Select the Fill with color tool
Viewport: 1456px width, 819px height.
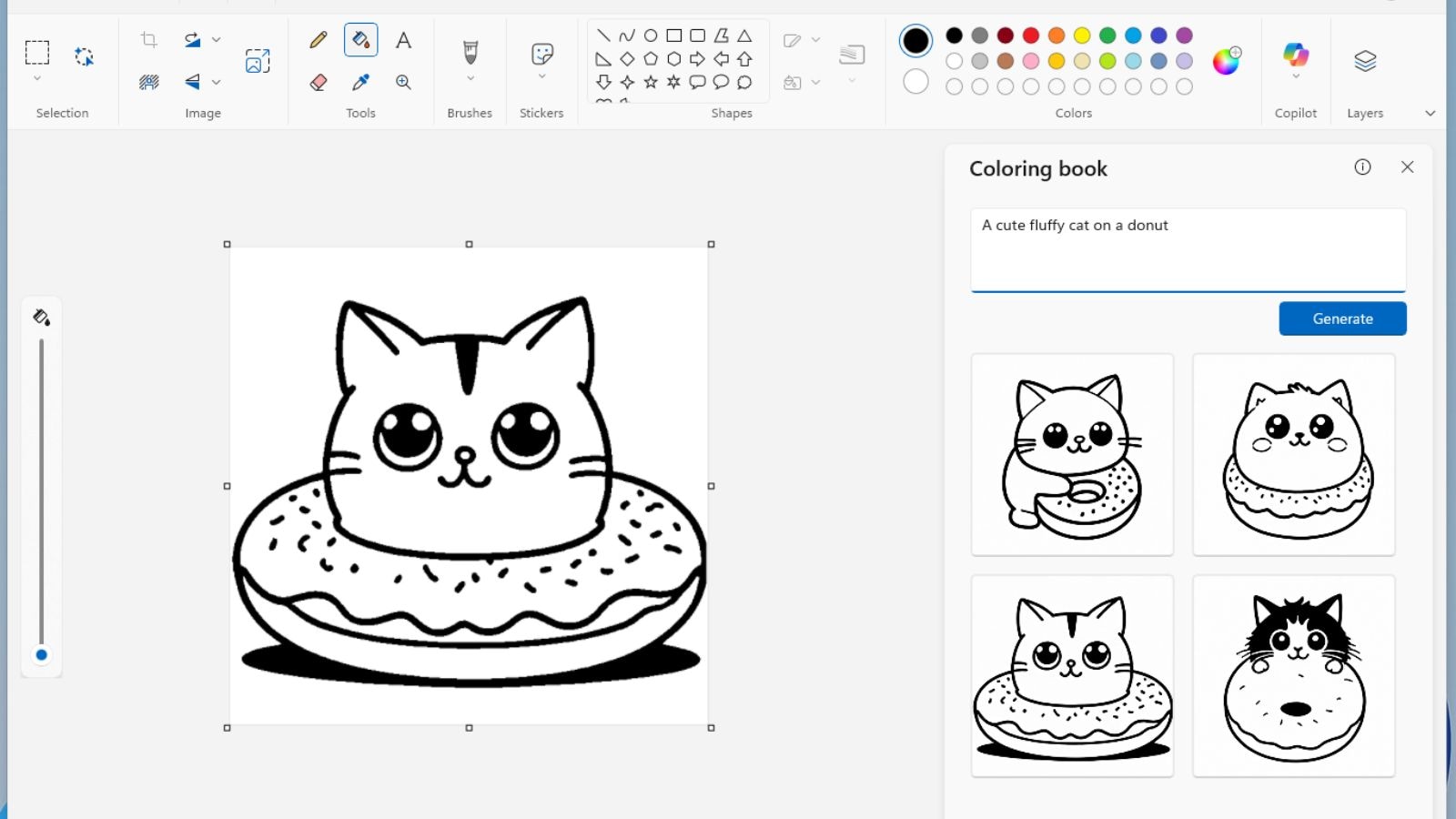pos(361,39)
